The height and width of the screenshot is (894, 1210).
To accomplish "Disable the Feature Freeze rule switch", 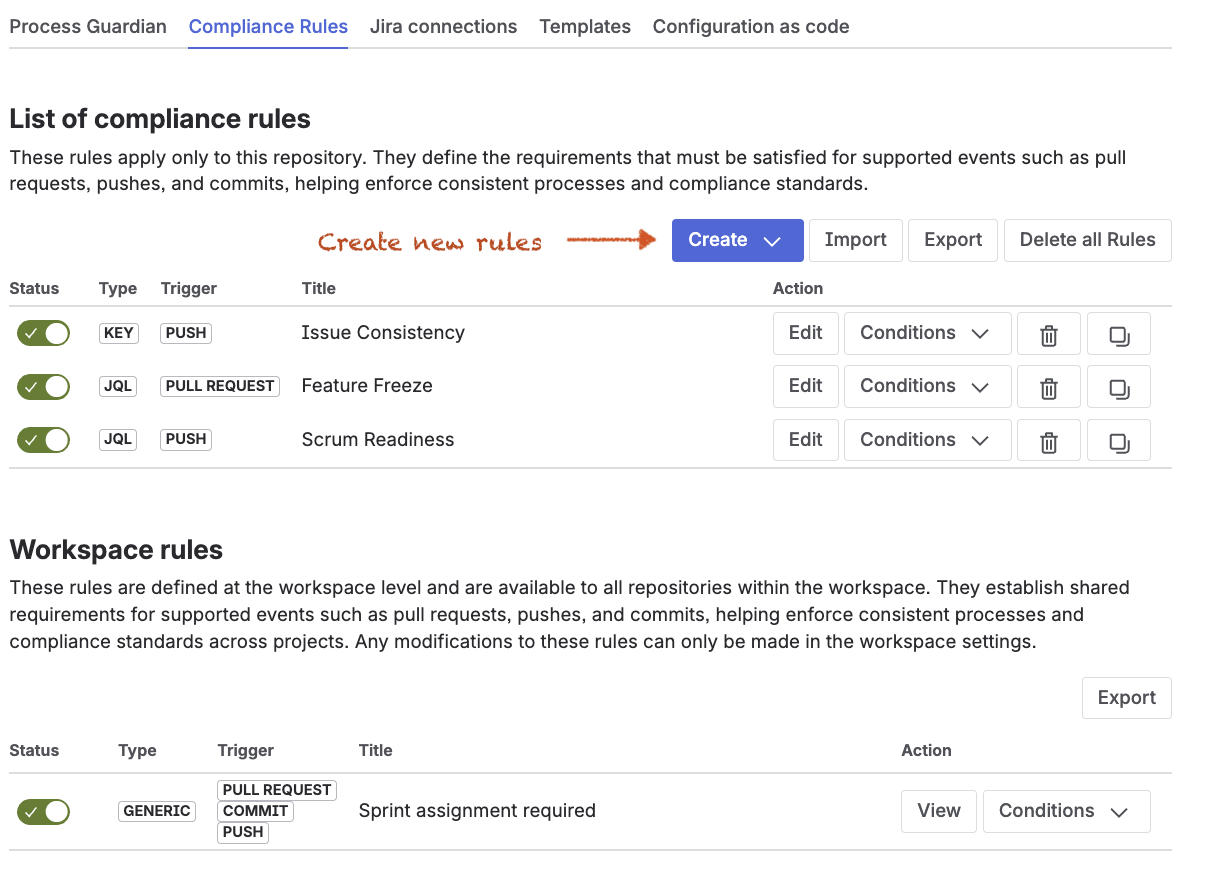I will tap(43, 386).
